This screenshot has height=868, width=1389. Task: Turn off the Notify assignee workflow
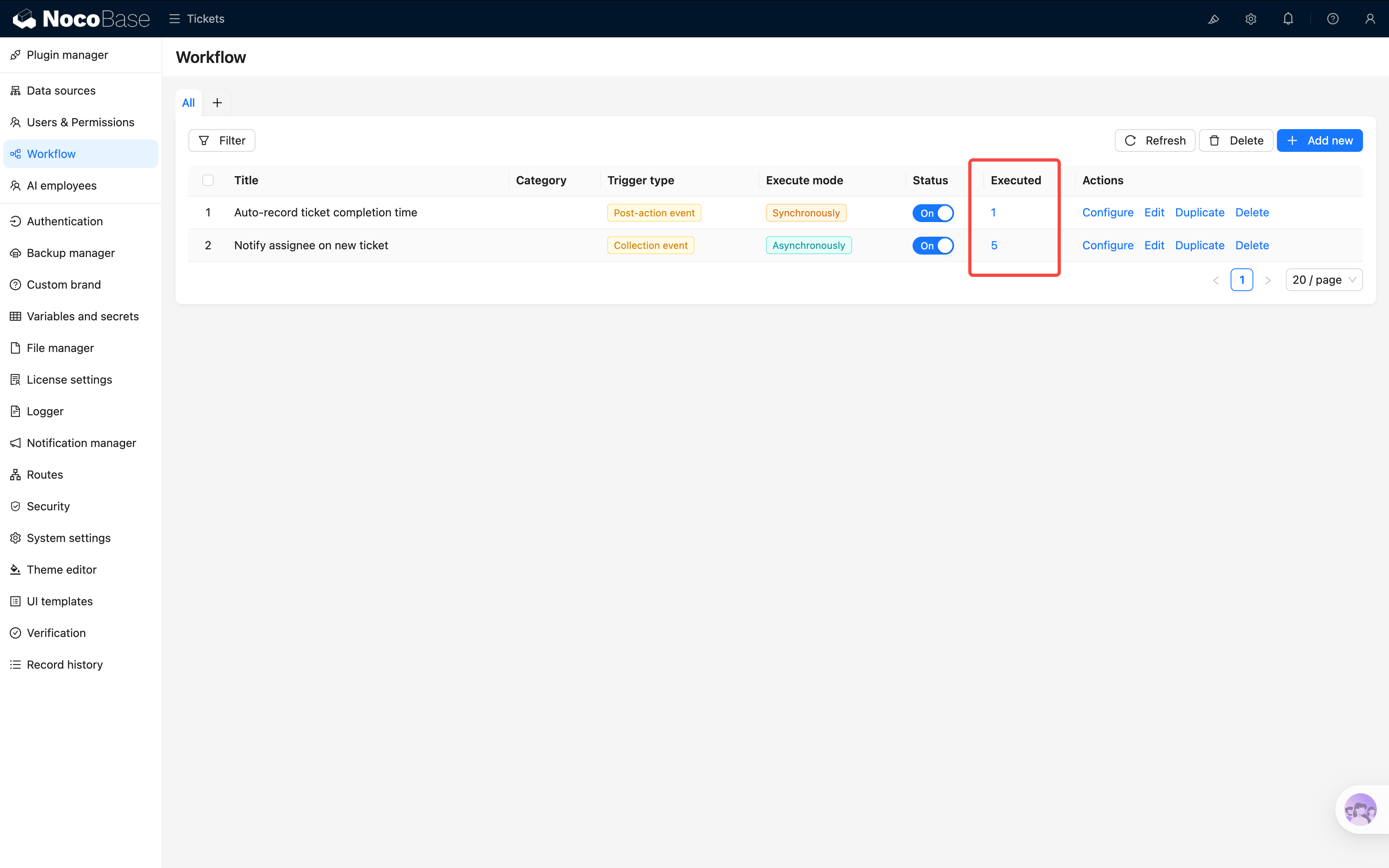(932, 245)
